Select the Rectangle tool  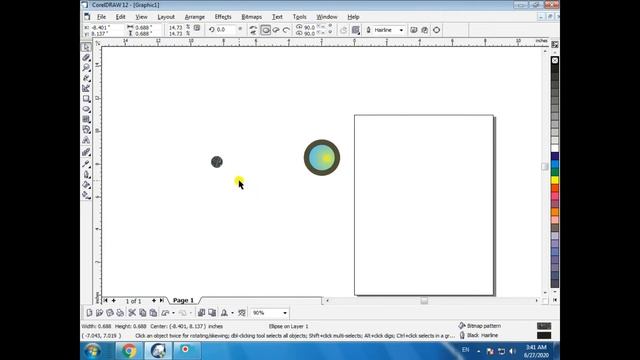pyautogui.click(x=86, y=99)
